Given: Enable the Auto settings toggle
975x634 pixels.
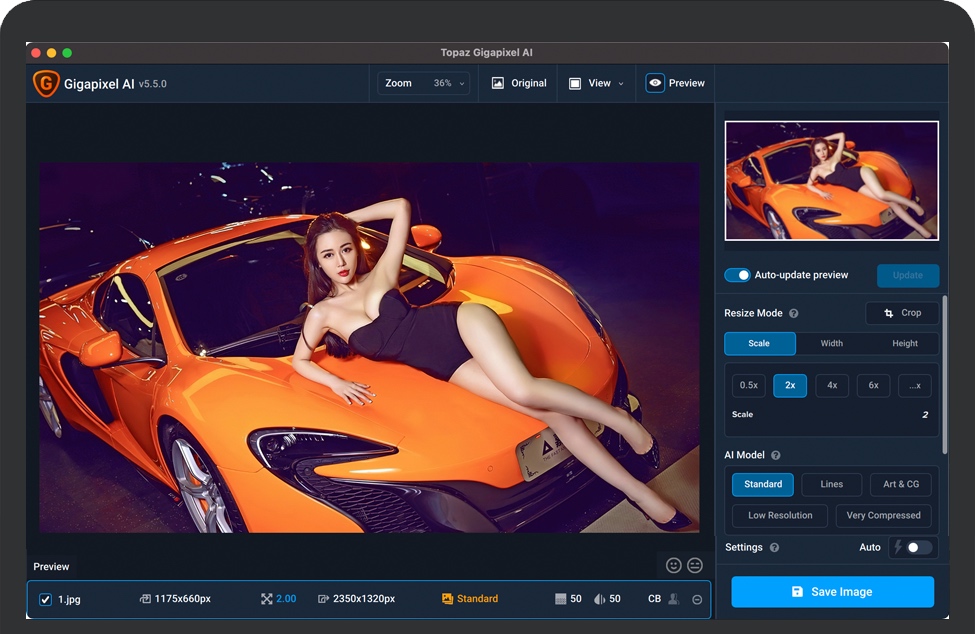Looking at the screenshot, I should click(x=918, y=547).
